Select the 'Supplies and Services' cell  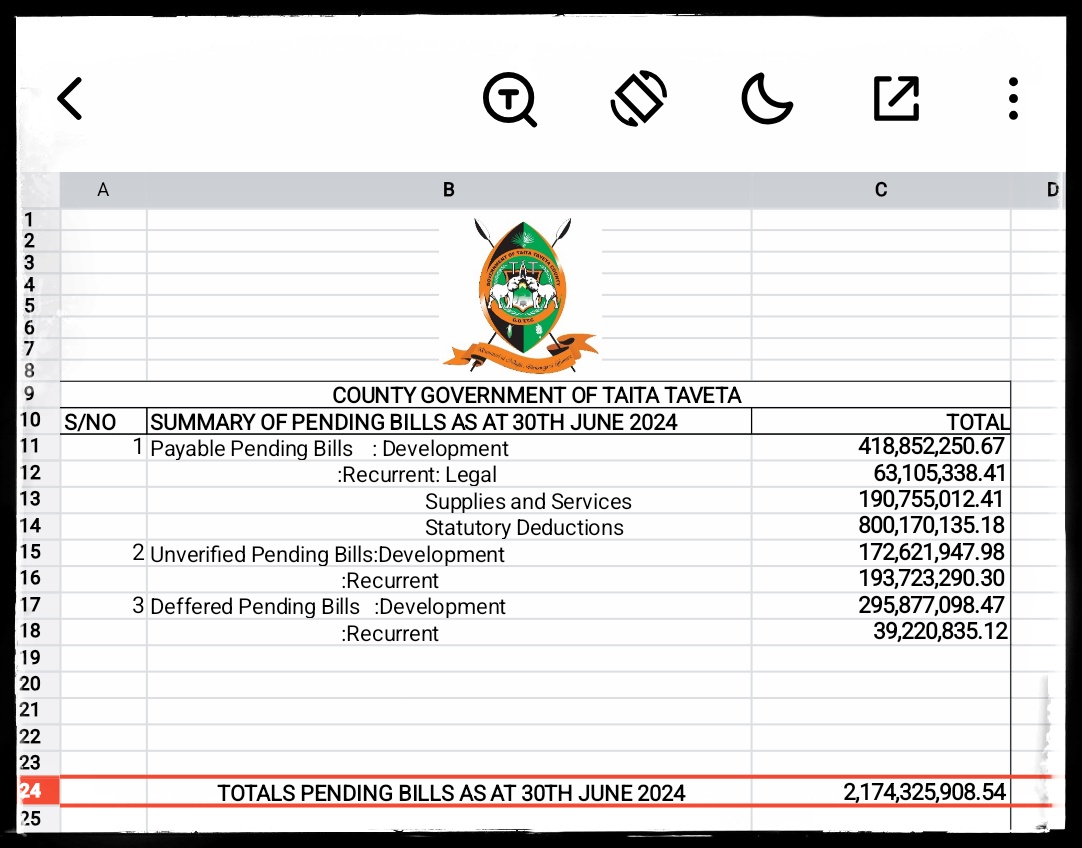(x=449, y=501)
